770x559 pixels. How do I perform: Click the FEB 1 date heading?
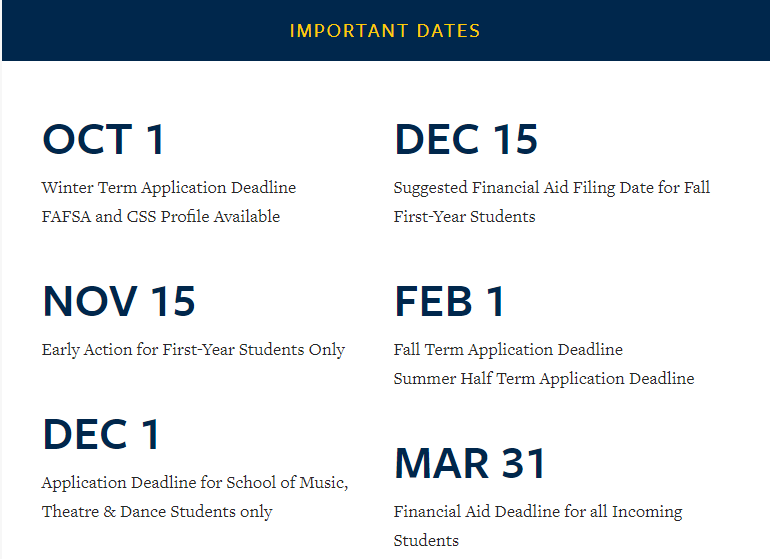(450, 302)
